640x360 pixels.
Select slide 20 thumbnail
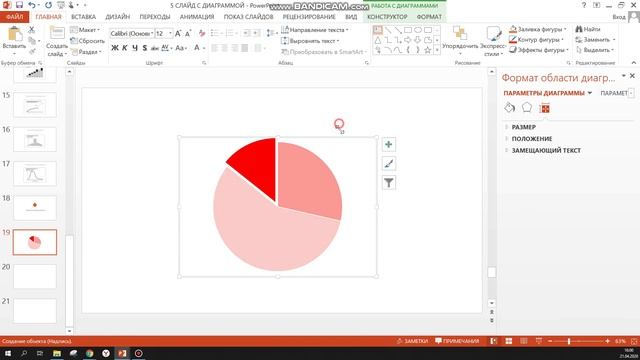click(x=35, y=276)
